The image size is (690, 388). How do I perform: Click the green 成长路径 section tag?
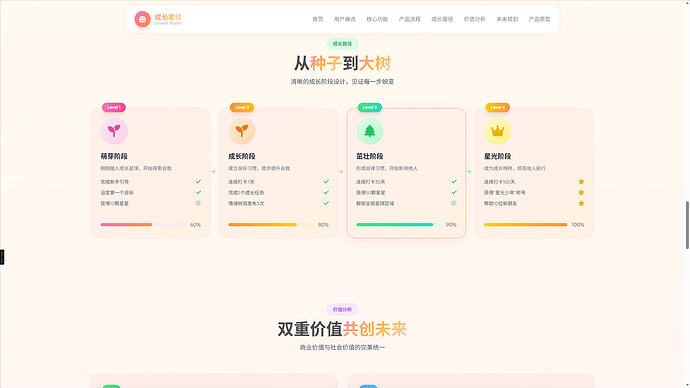tap(342, 44)
